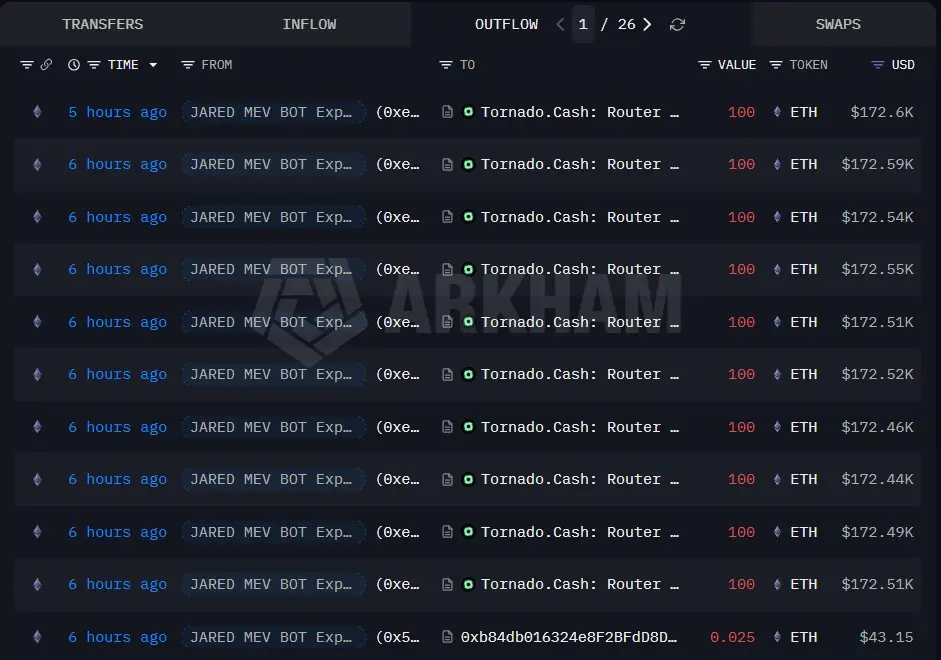Screen dimensions: 941x660
Task: Click JARED MEV BOT tag in $172.6K row
Action: [x=273, y=112]
